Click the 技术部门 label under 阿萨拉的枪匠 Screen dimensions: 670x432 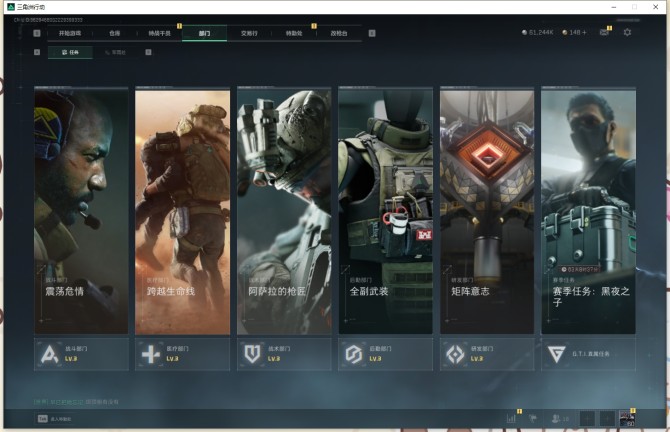[279, 349]
